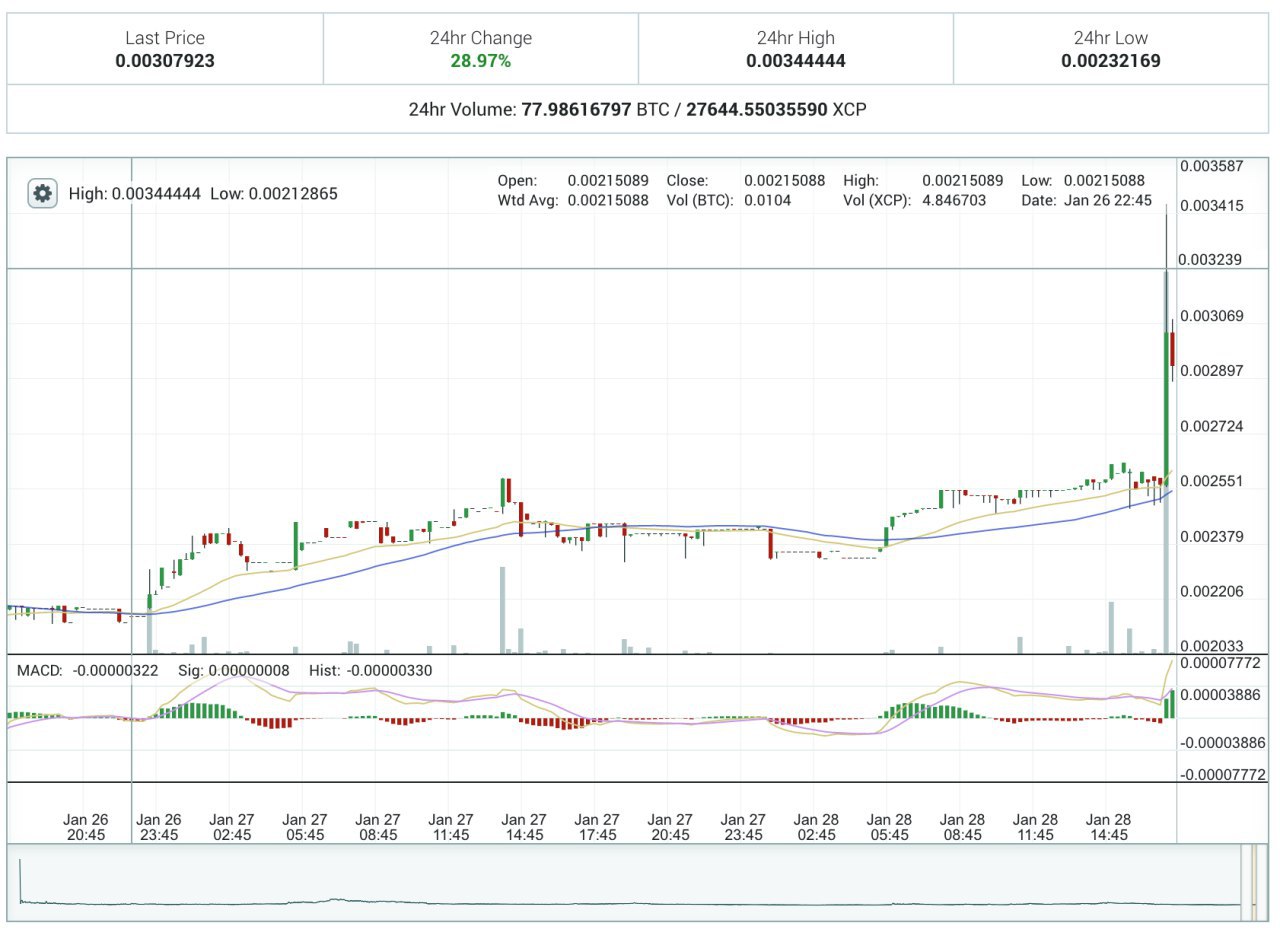The image size is (1280, 945).
Task: Select the BTC volume 77.98616797
Action: (x=577, y=109)
